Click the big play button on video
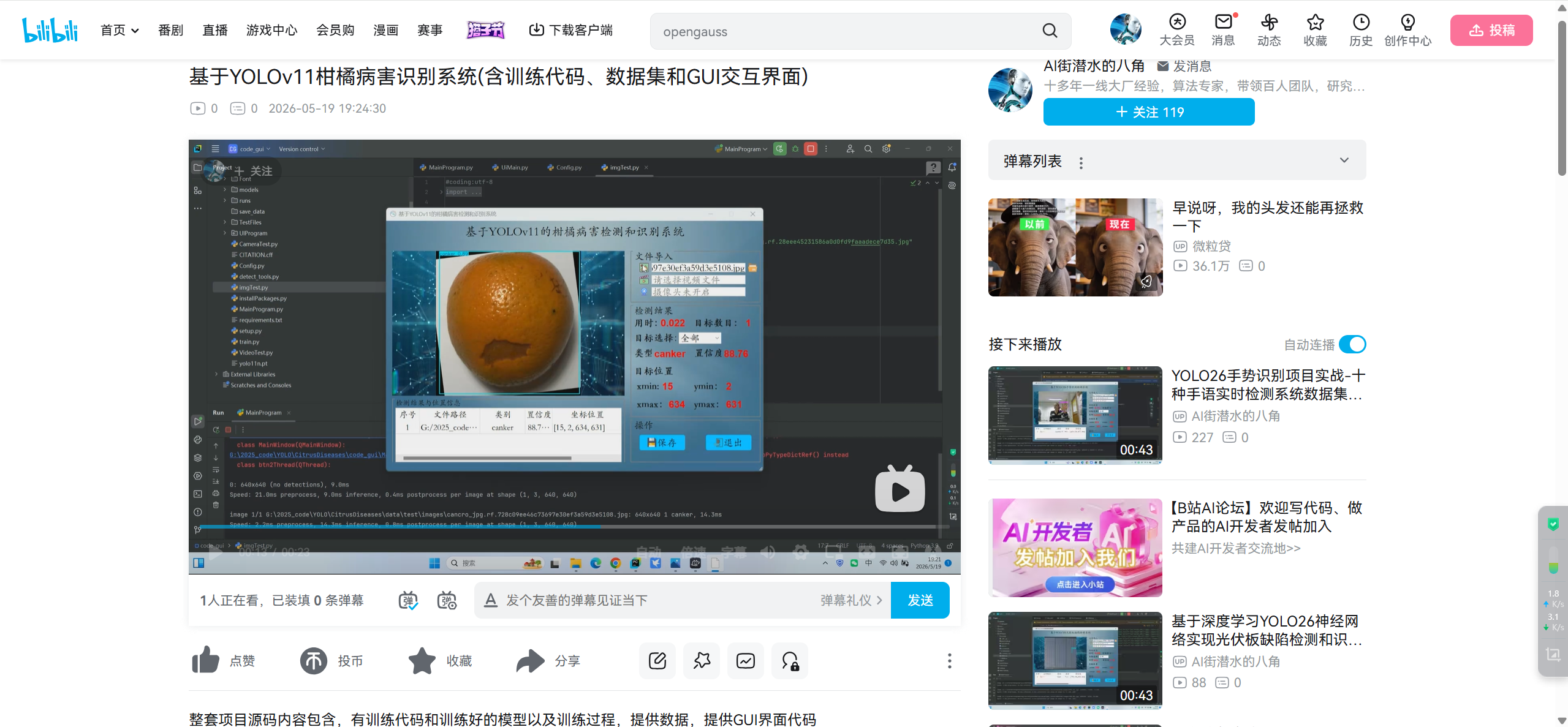1568x727 pixels. (900, 489)
